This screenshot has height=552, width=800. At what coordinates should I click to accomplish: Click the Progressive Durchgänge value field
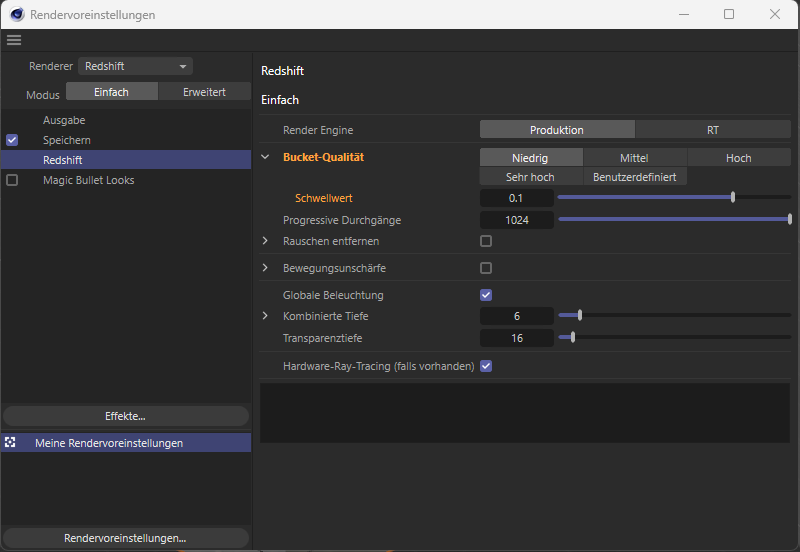pos(517,220)
